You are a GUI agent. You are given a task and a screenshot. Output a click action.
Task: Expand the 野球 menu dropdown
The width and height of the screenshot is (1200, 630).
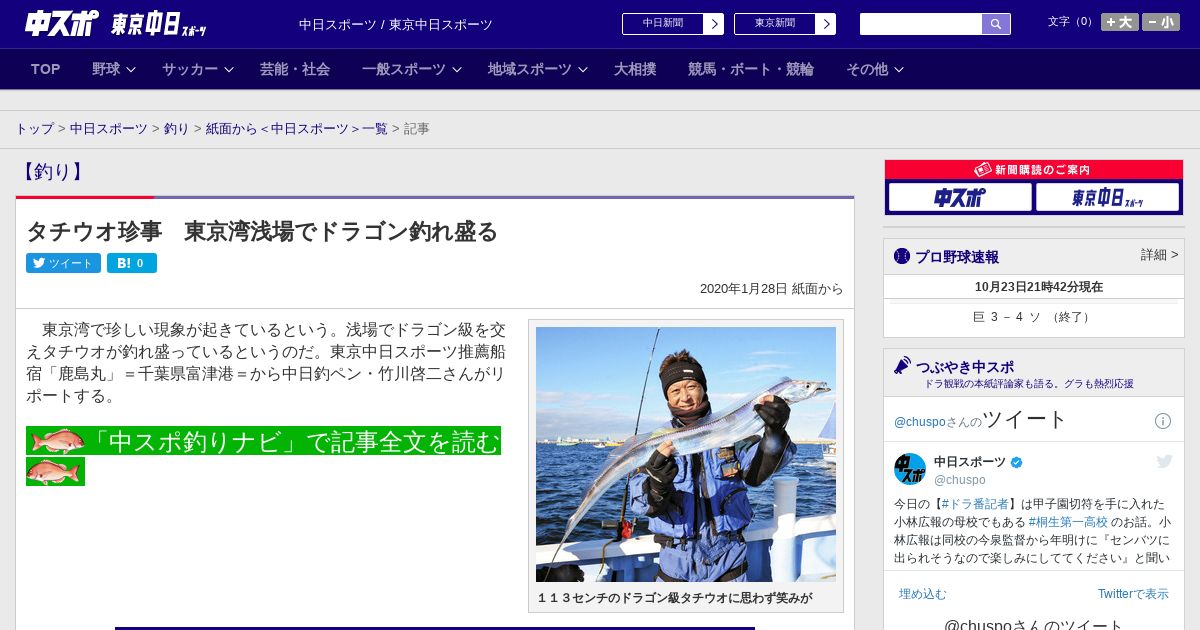coord(114,69)
